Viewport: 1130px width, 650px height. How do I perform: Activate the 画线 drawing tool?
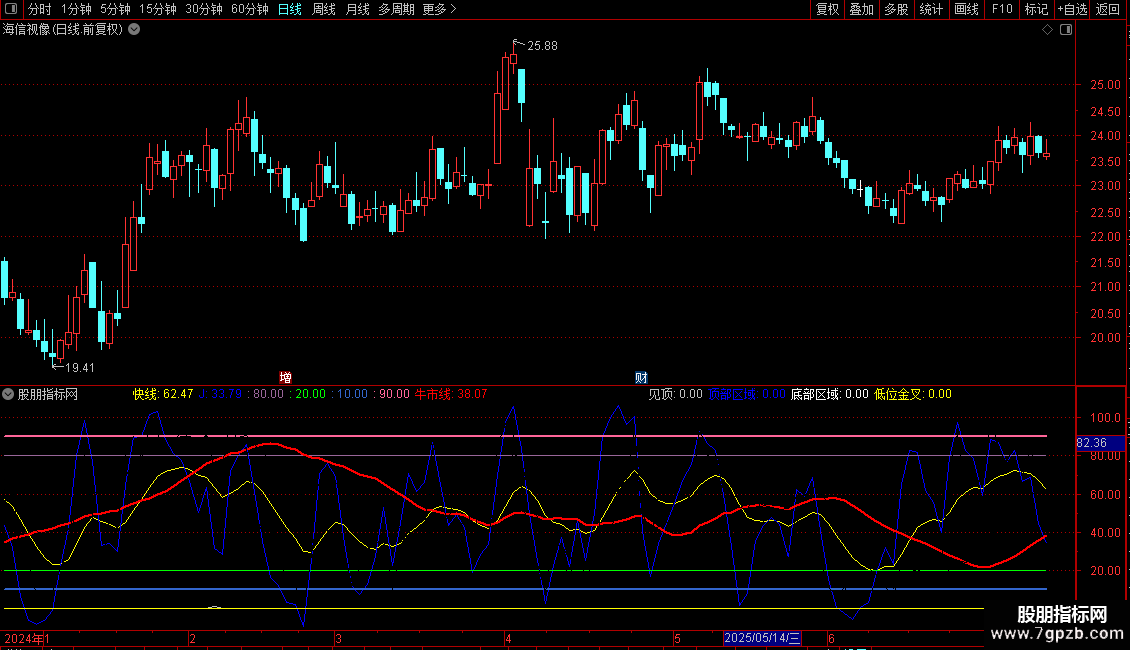pos(966,9)
